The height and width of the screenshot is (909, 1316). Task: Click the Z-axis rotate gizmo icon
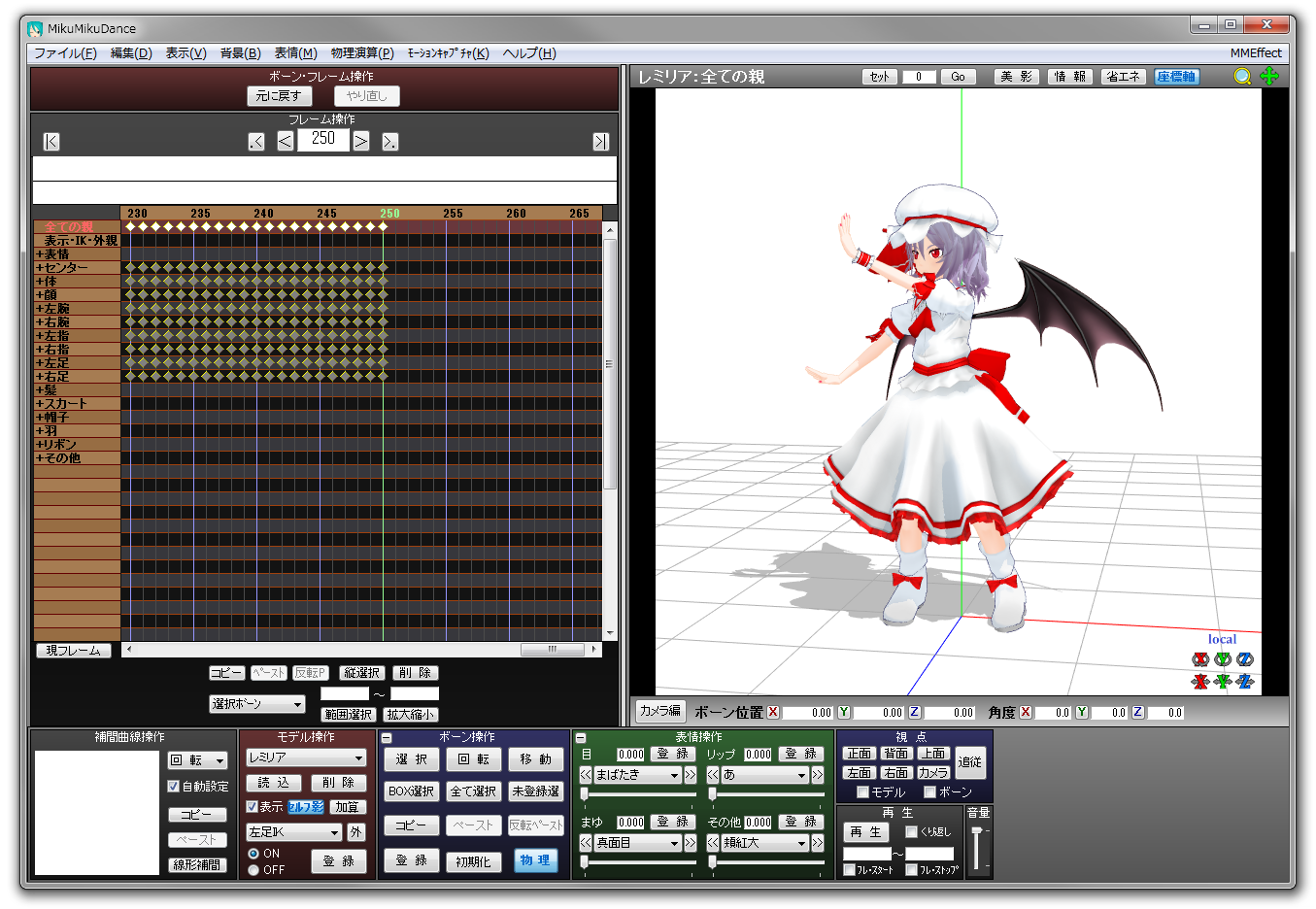point(1245,659)
